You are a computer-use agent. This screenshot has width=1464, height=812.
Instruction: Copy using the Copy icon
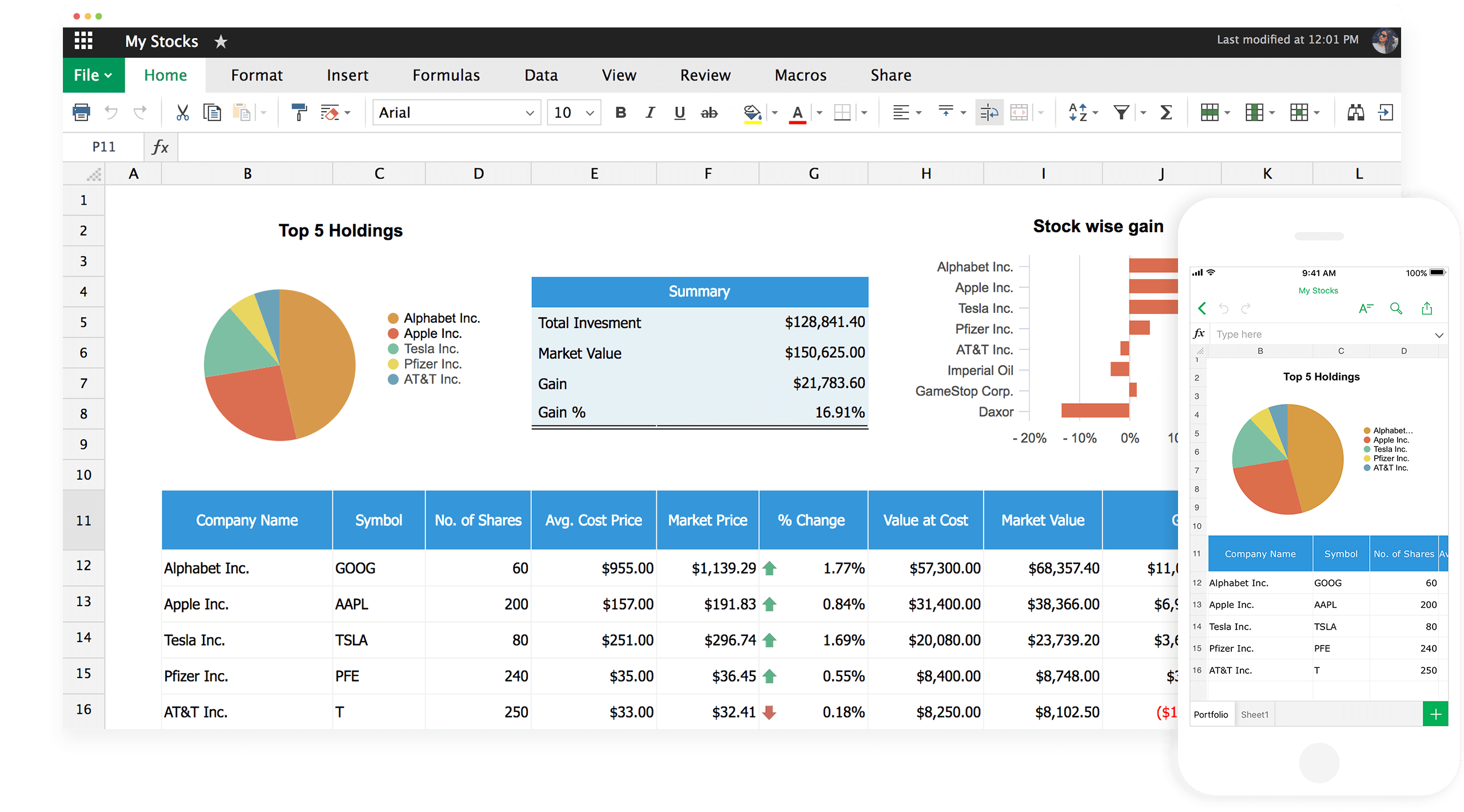coord(212,112)
